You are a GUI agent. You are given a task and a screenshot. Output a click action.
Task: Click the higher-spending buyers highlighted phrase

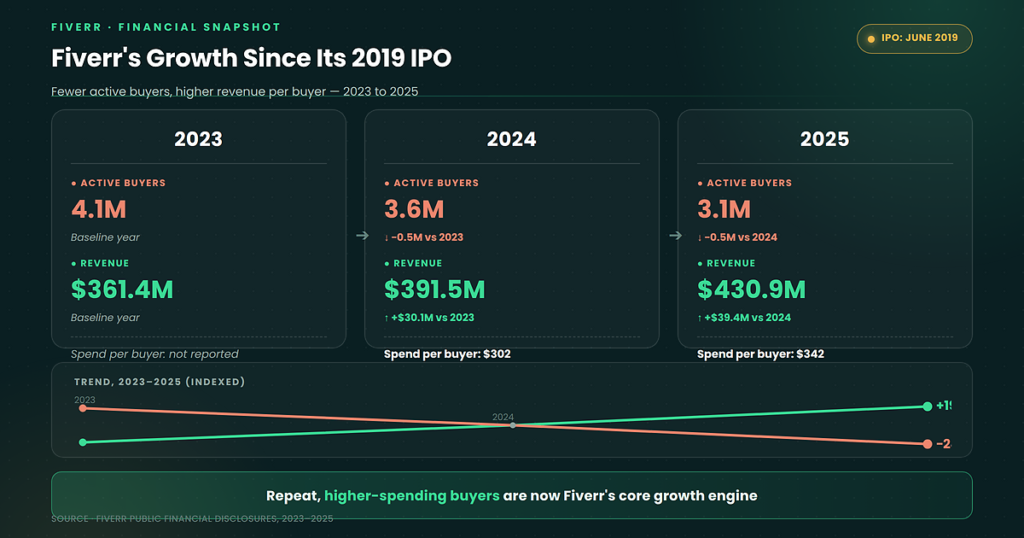[x=412, y=496]
